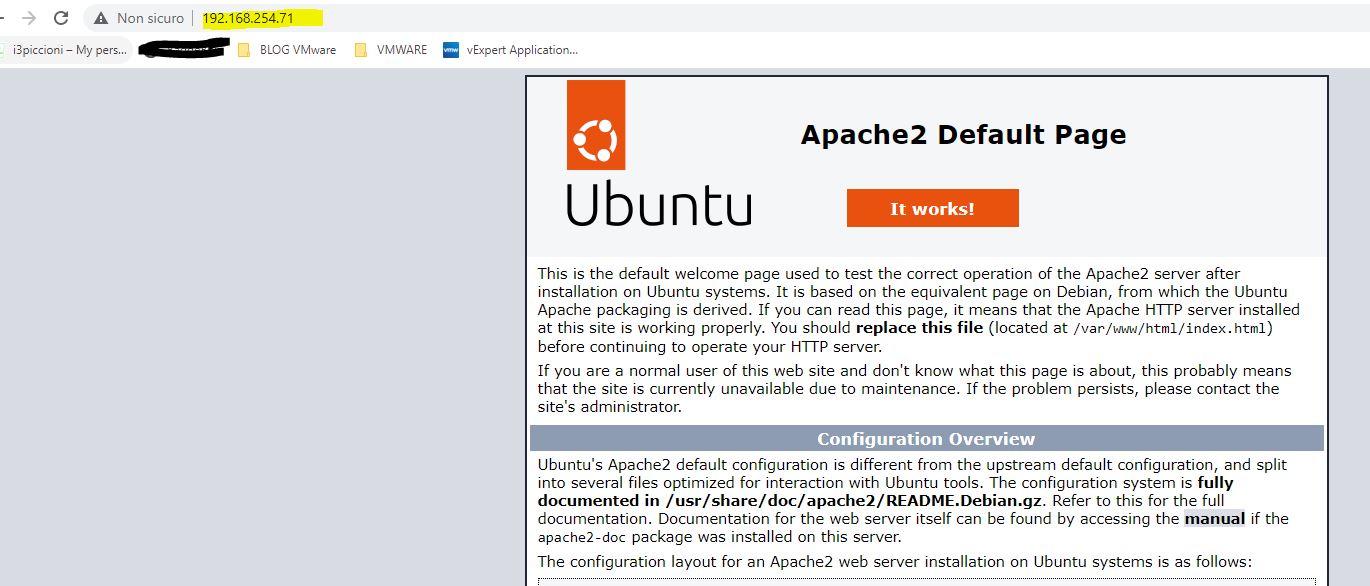Click the folder icon beside BLOG VMware
The height and width of the screenshot is (586, 1370).
click(244, 50)
